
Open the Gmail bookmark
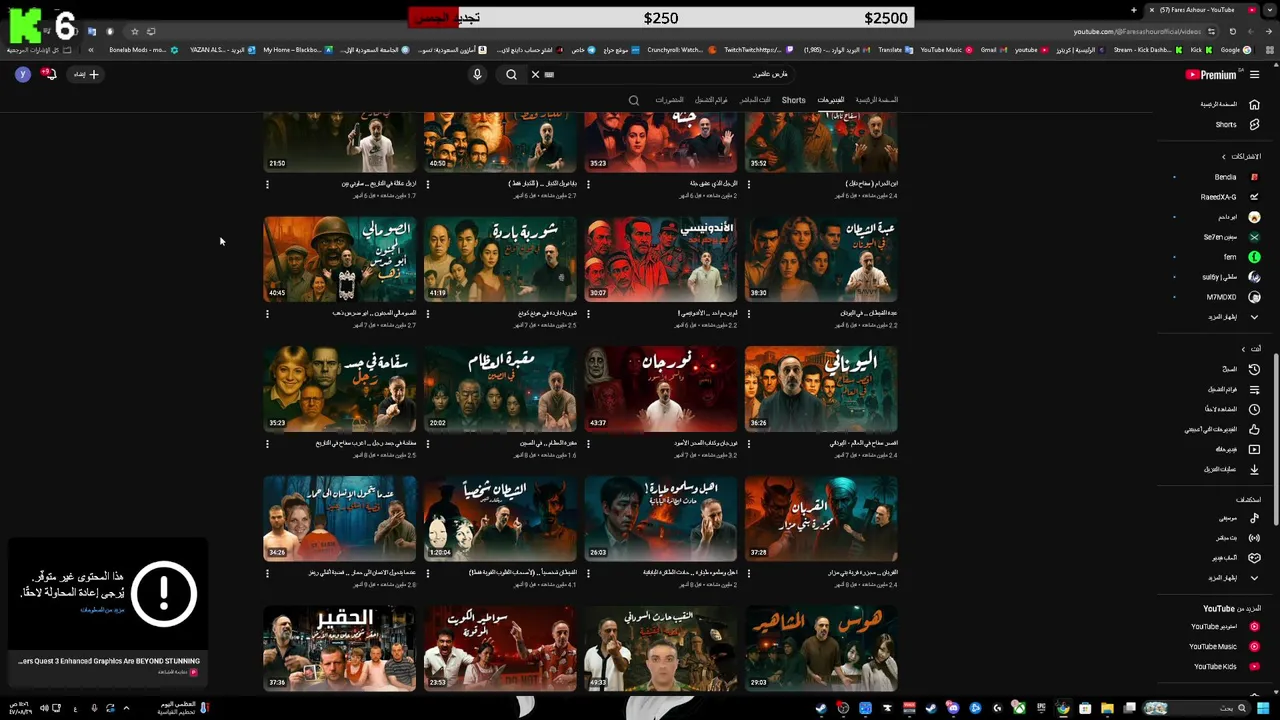(992, 50)
